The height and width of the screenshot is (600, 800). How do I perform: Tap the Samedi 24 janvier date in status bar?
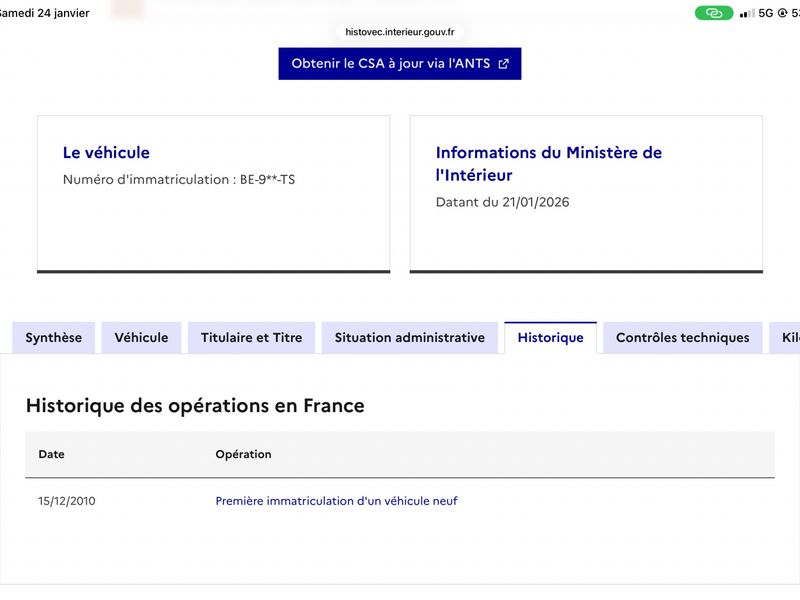click(44, 13)
